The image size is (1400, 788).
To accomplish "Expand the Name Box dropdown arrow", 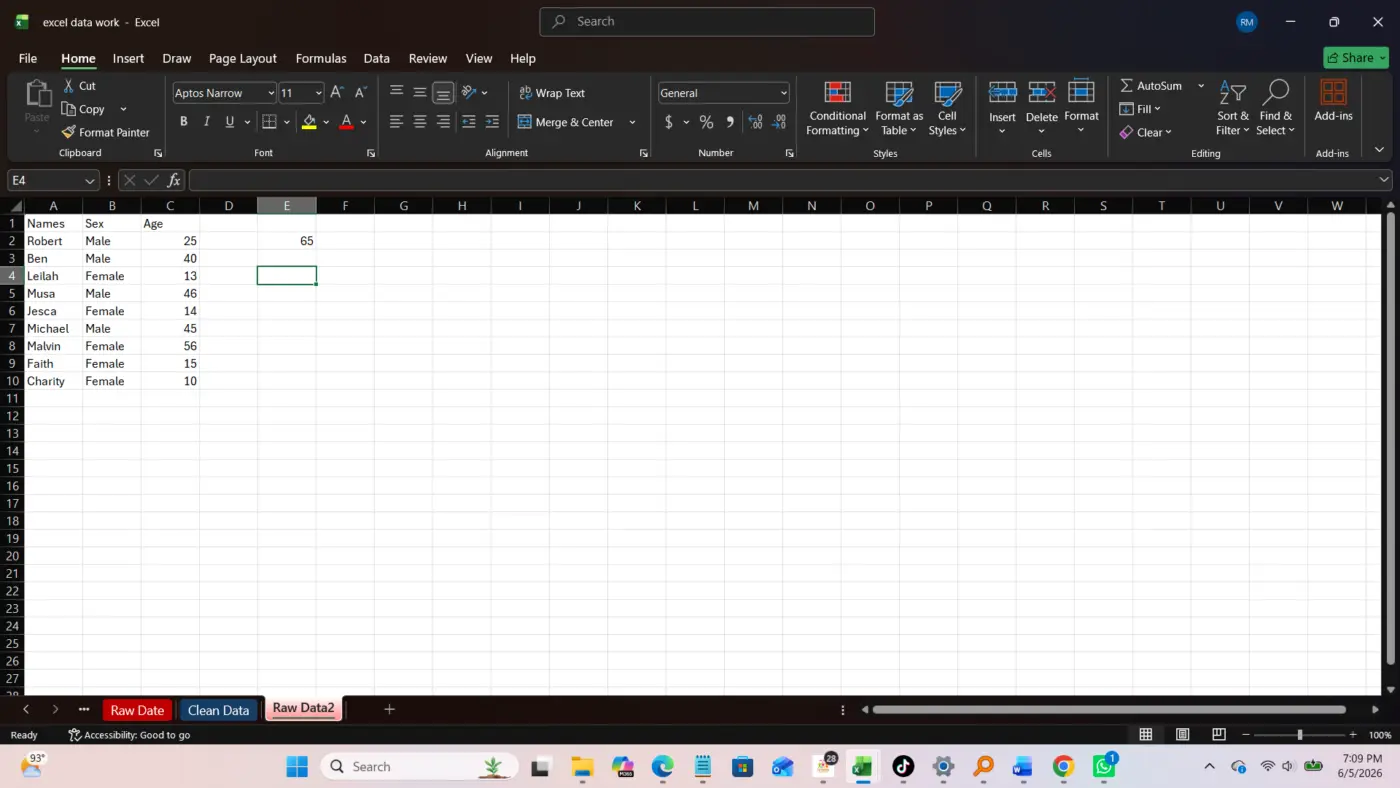I will click(89, 180).
